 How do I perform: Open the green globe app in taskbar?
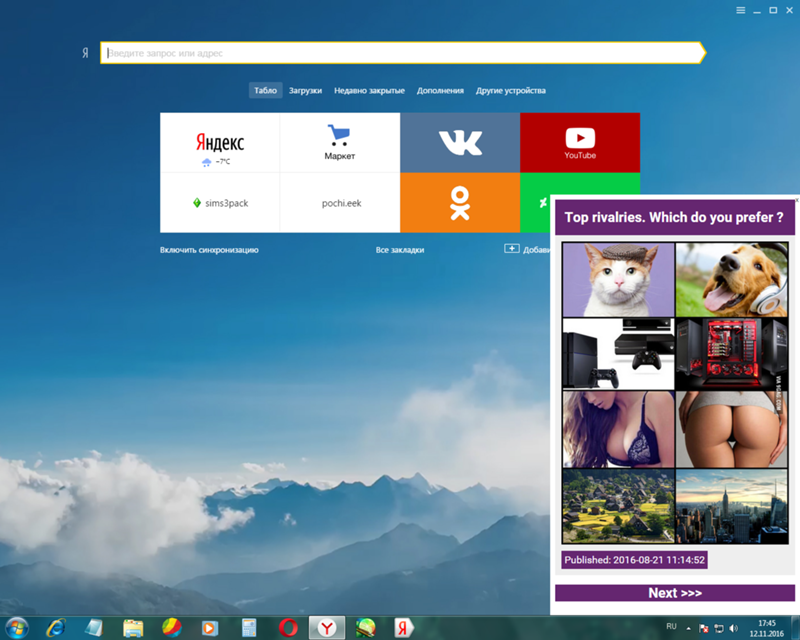365,628
